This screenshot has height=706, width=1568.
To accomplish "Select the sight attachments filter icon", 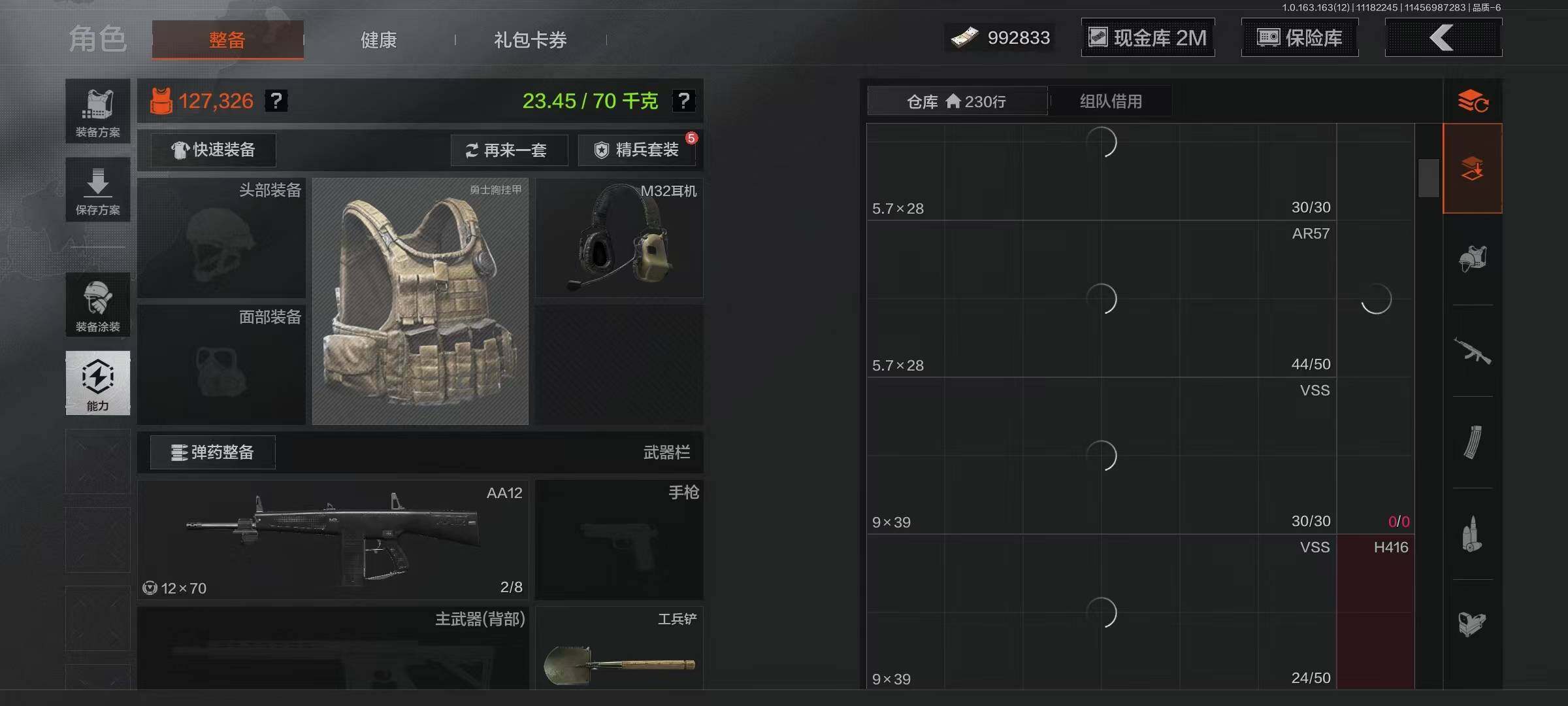I will [1472, 623].
